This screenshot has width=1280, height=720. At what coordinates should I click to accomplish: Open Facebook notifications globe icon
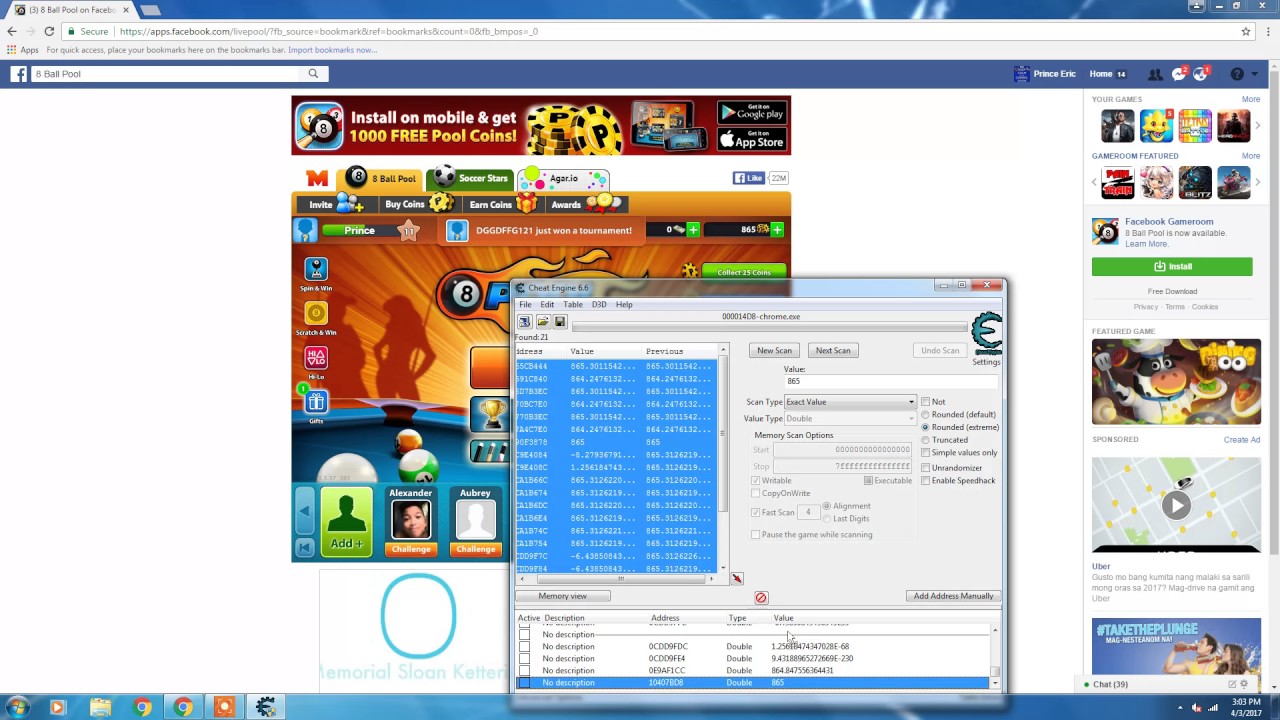tap(1201, 74)
